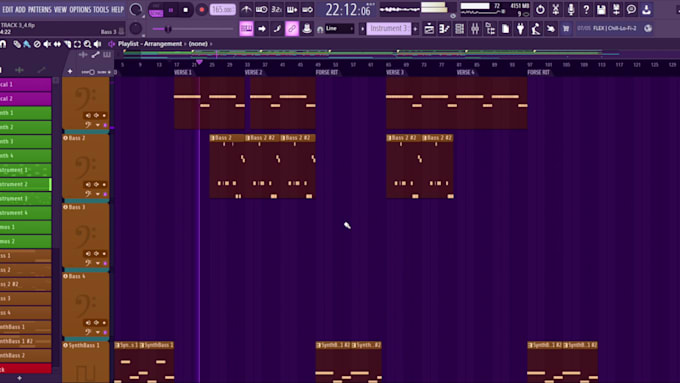Click the note blend recording icon
The image size is (680, 383).
(277, 29)
